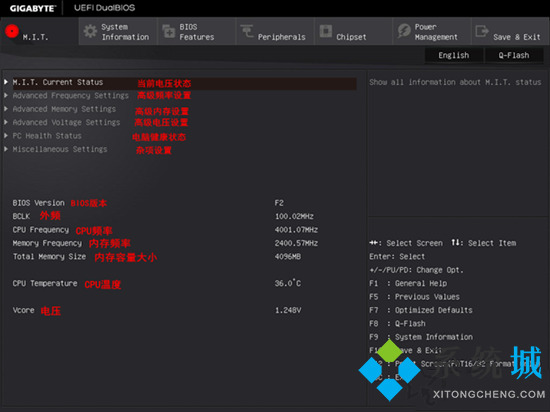Click the Total Memory Size label
Screen dimensions: 550x412
[49, 257]
